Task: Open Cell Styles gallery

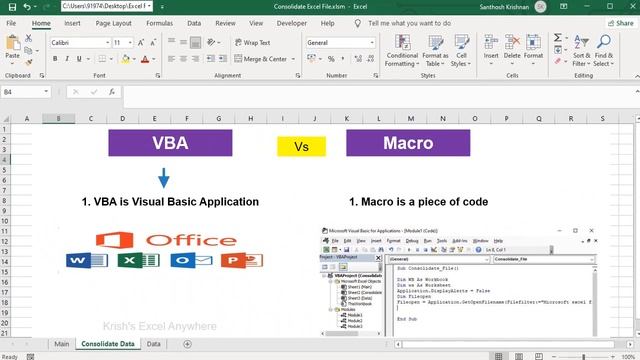Action: pos(461,51)
